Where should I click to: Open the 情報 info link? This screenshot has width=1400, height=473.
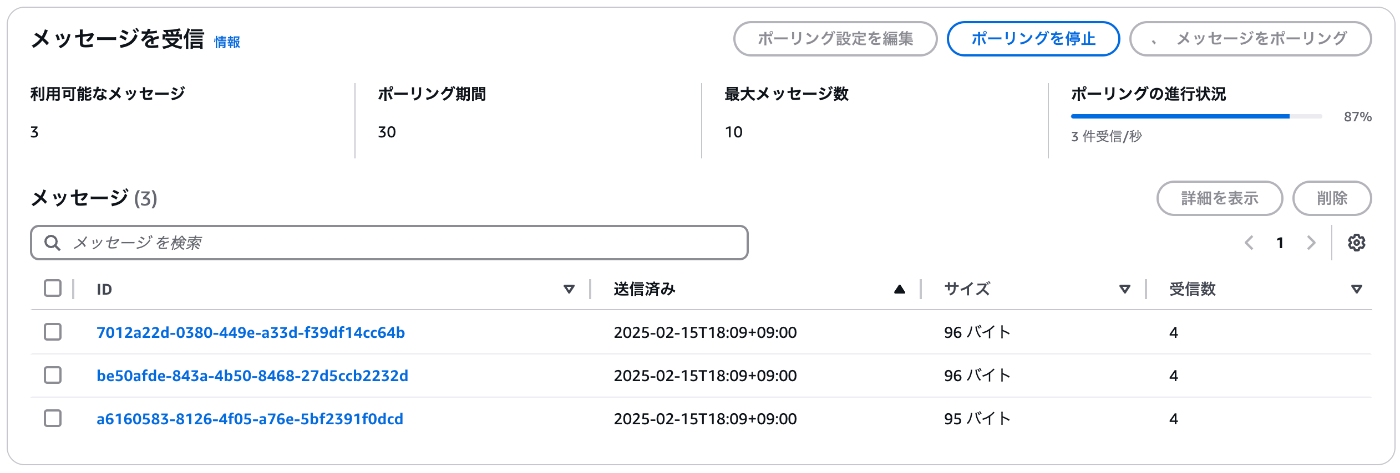pyautogui.click(x=227, y=42)
